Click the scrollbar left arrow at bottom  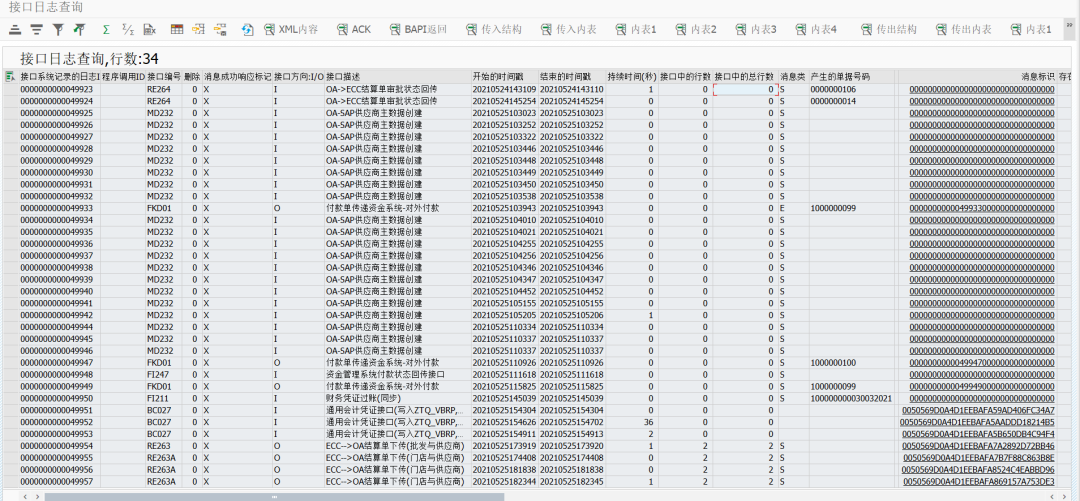26,496
